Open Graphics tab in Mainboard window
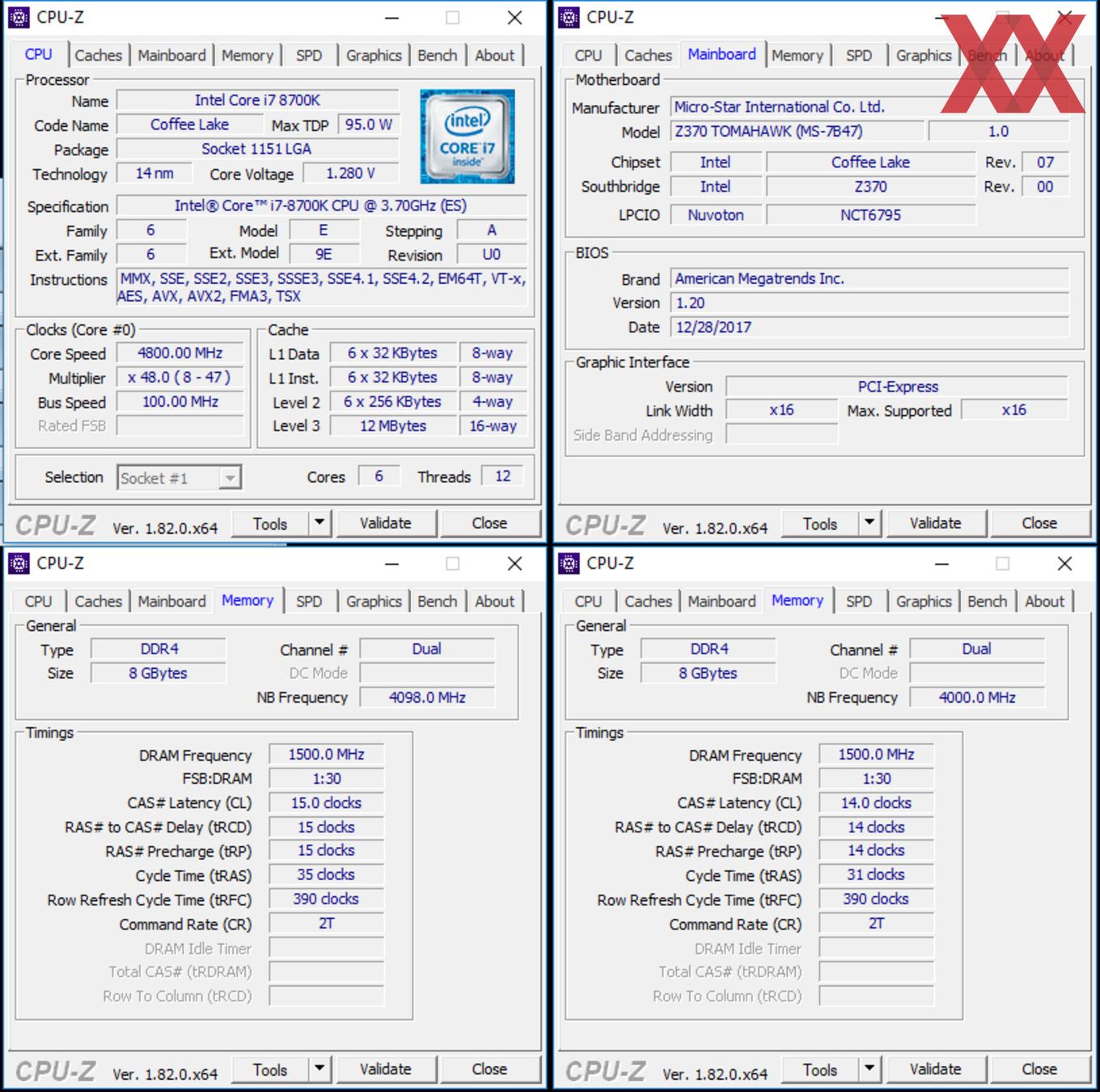The image size is (1100, 1092). [x=924, y=55]
